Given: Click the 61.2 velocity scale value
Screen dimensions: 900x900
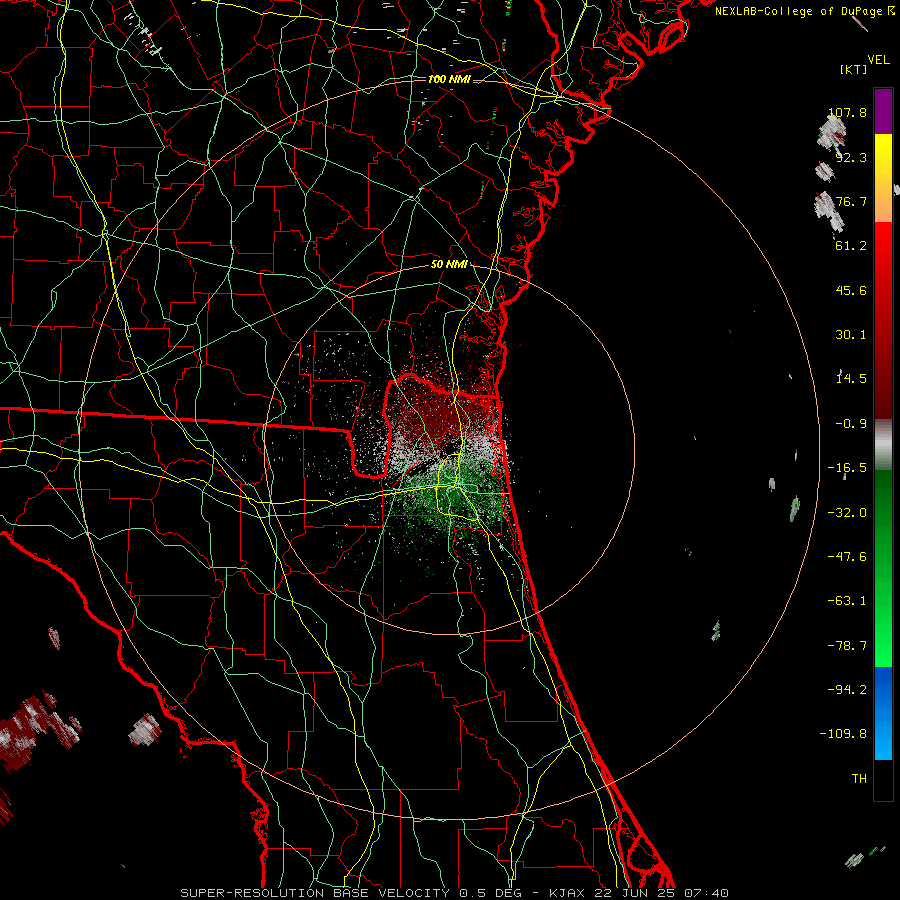Looking at the screenshot, I should [x=851, y=246].
